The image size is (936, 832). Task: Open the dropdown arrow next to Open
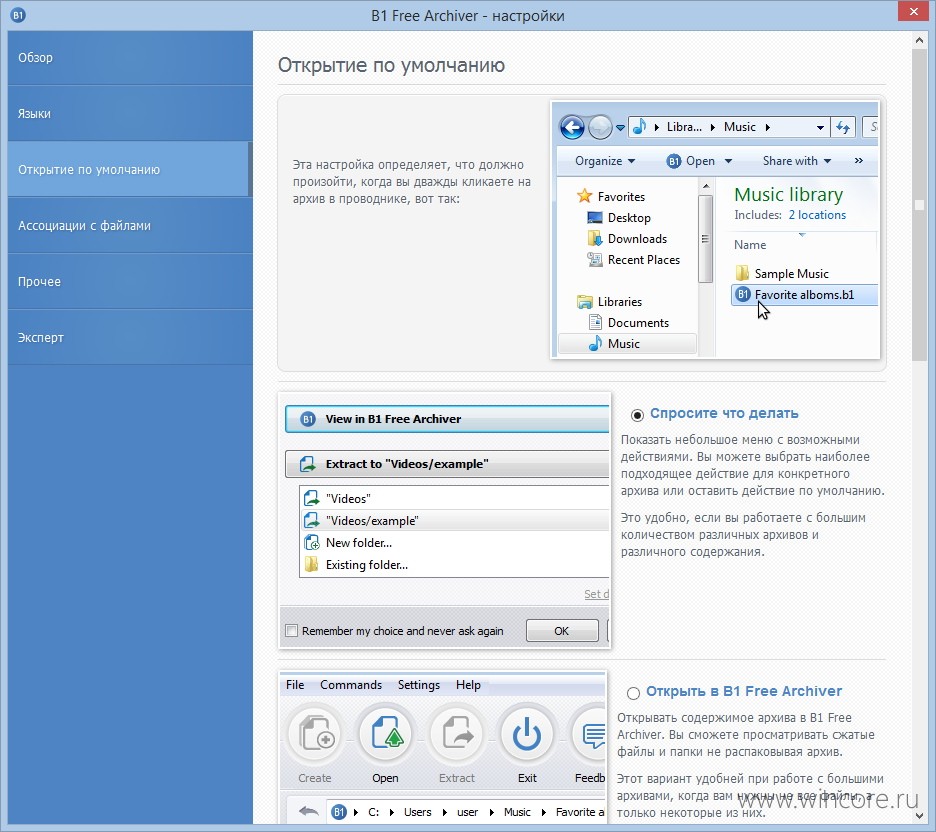pos(728,161)
